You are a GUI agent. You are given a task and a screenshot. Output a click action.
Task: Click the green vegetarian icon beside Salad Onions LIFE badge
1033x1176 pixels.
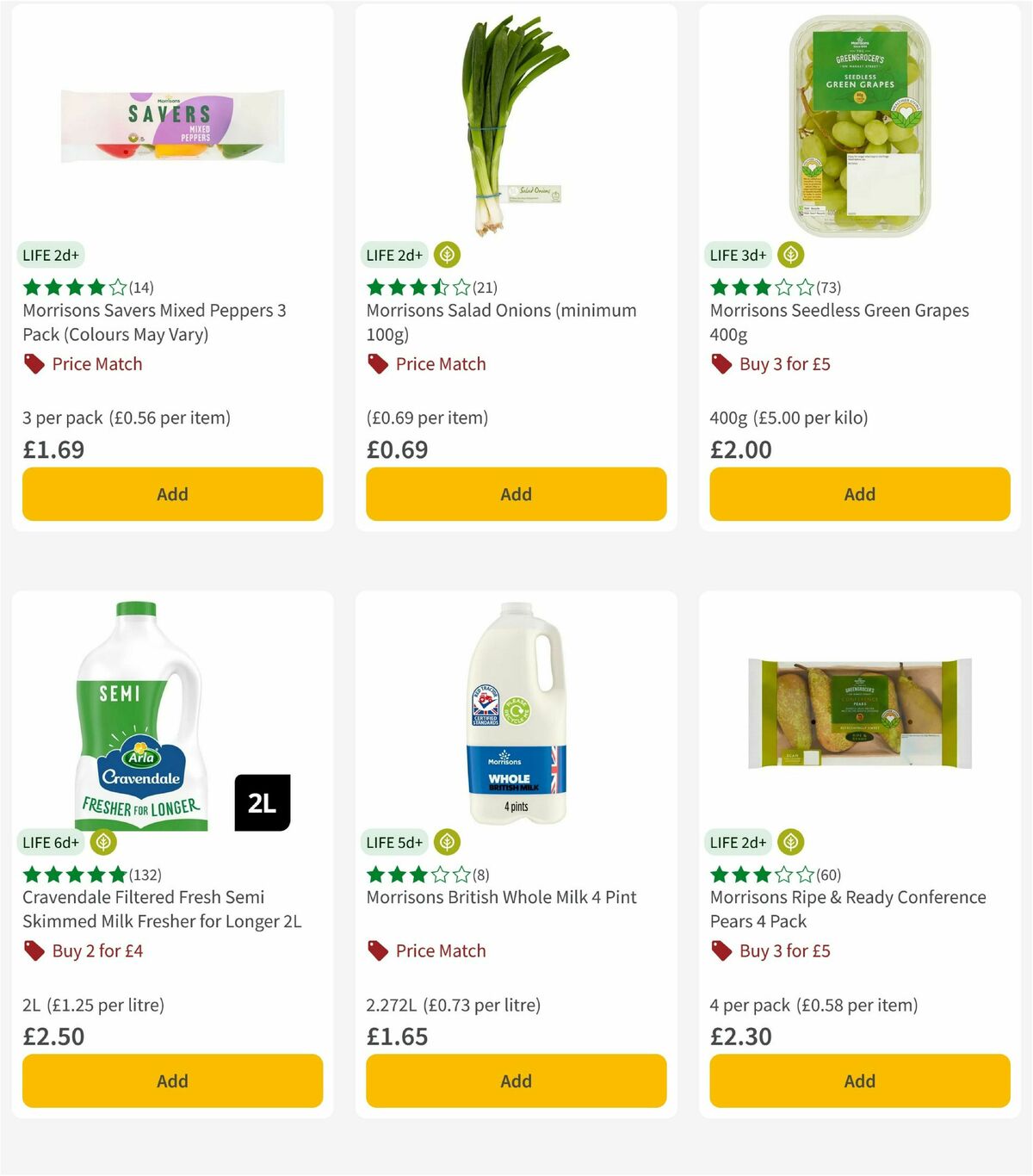pyautogui.click(x=447, y=255)
